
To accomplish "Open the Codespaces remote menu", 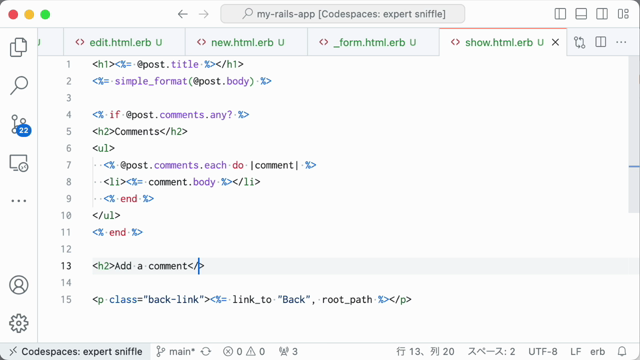I will (x=76, y=351).
